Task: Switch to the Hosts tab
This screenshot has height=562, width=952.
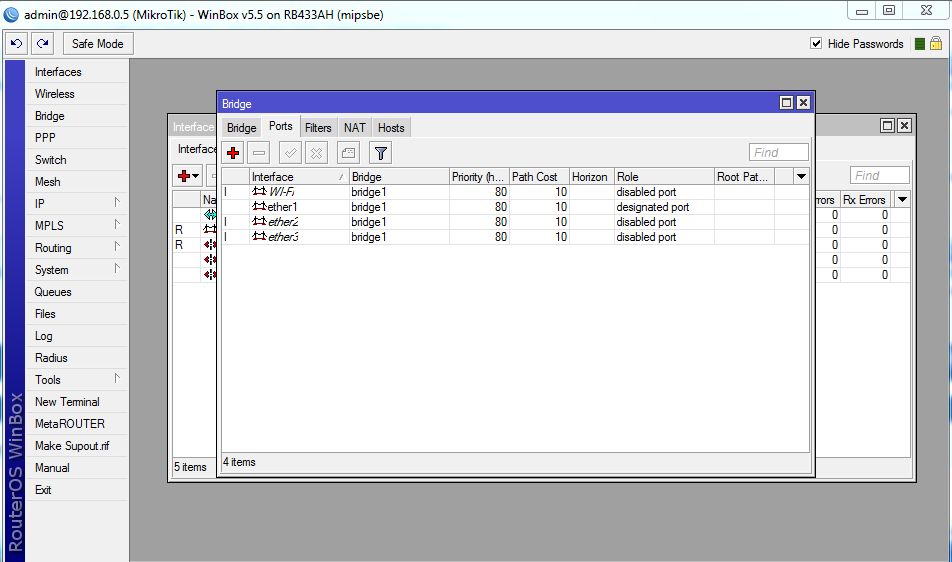Action: (x=391, y=128)
